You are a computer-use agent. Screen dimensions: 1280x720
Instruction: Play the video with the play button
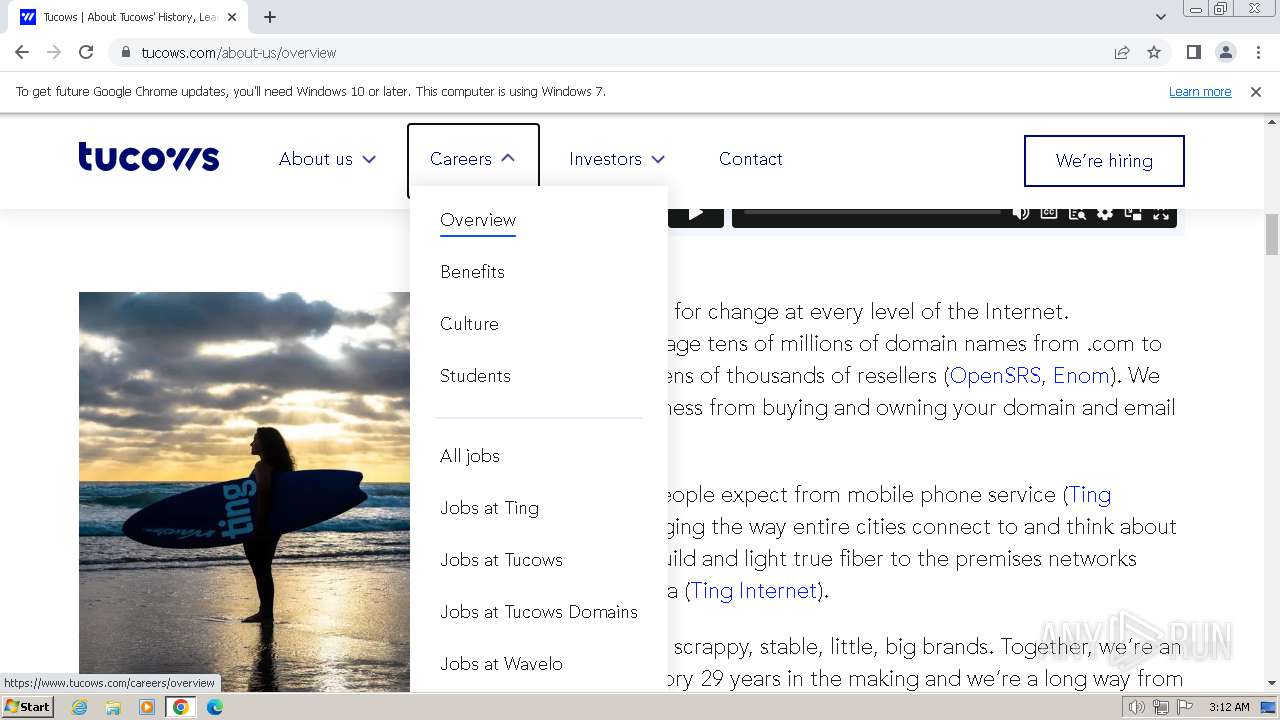(695, 213)
